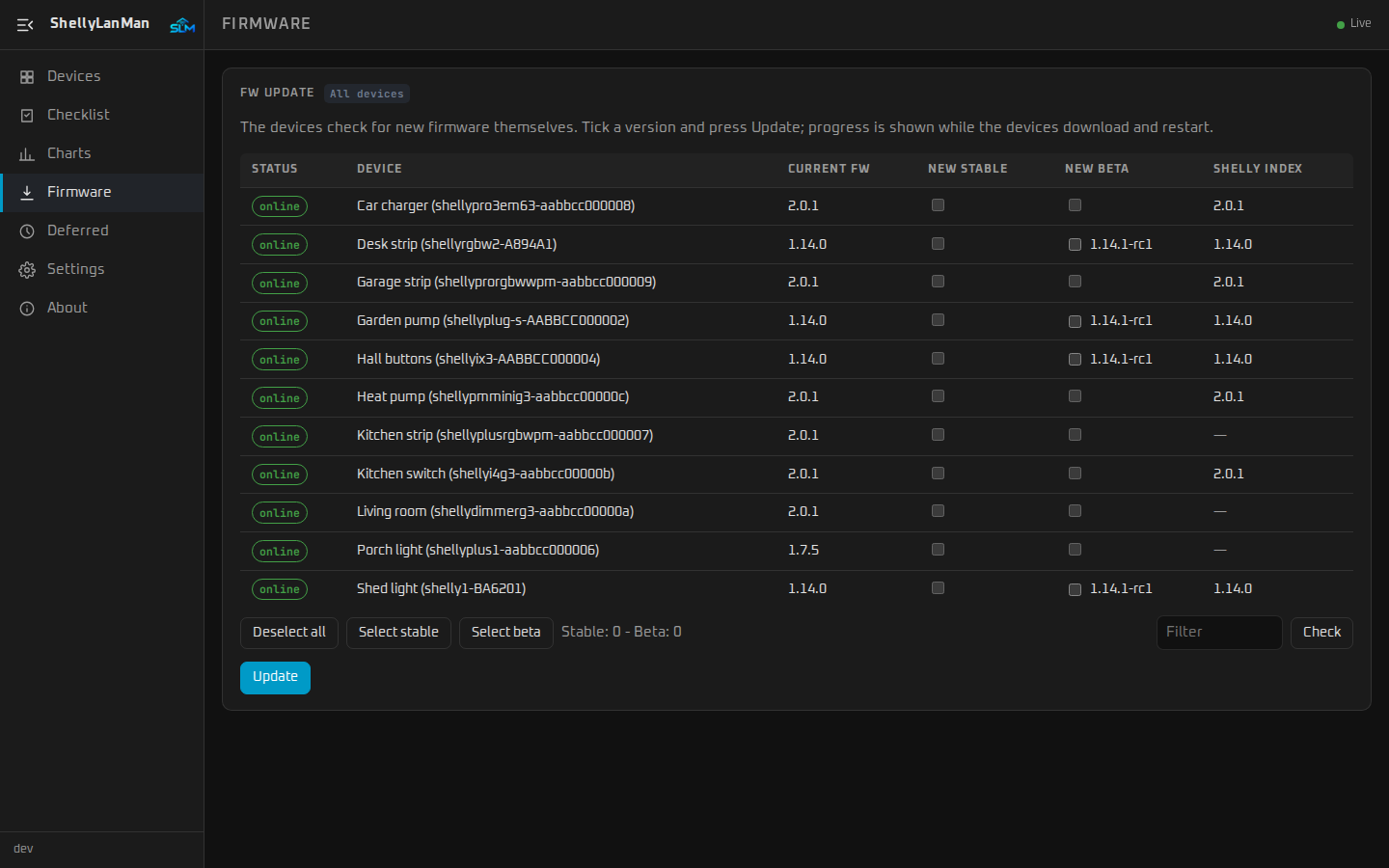Click the Check button
Screen dimensions: 1389x868
(x=1321, y=633)
